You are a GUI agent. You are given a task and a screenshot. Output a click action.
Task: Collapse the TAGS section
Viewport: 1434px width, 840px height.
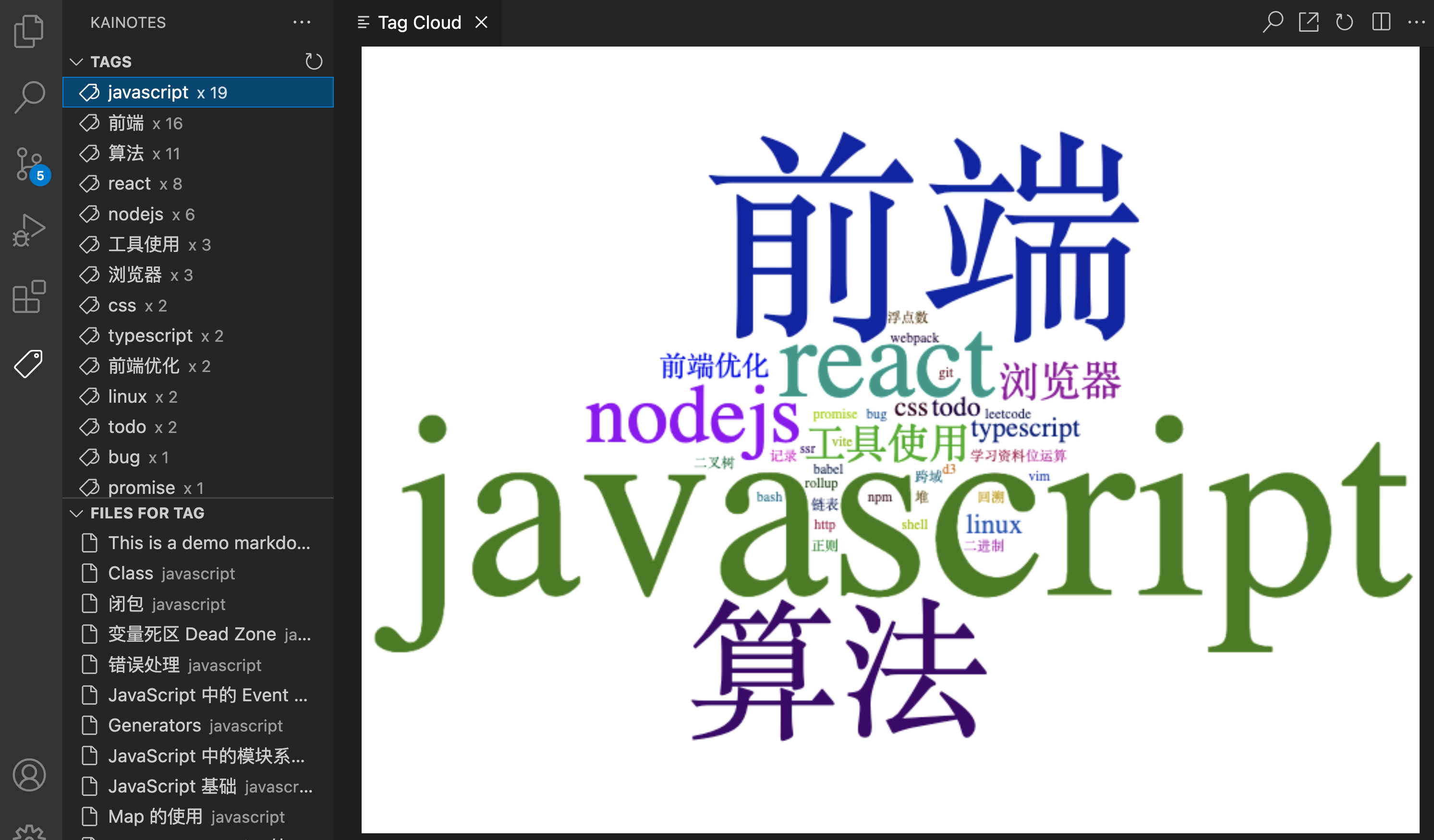(76, 61)
